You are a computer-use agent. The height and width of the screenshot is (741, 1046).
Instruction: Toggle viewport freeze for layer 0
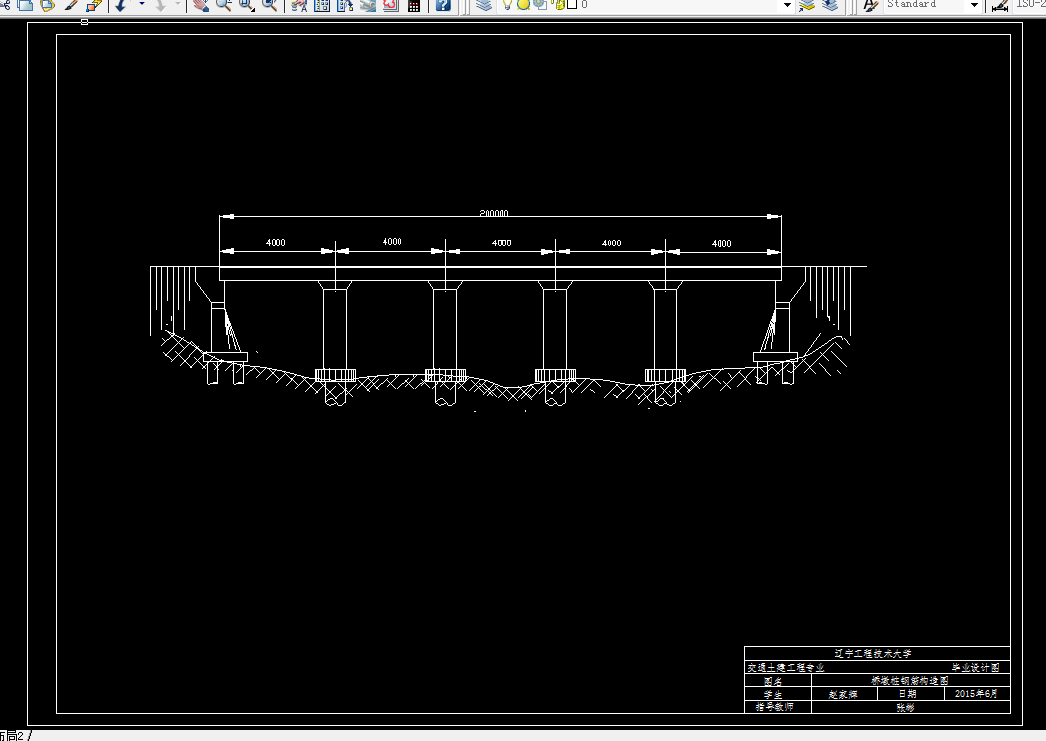540,5
